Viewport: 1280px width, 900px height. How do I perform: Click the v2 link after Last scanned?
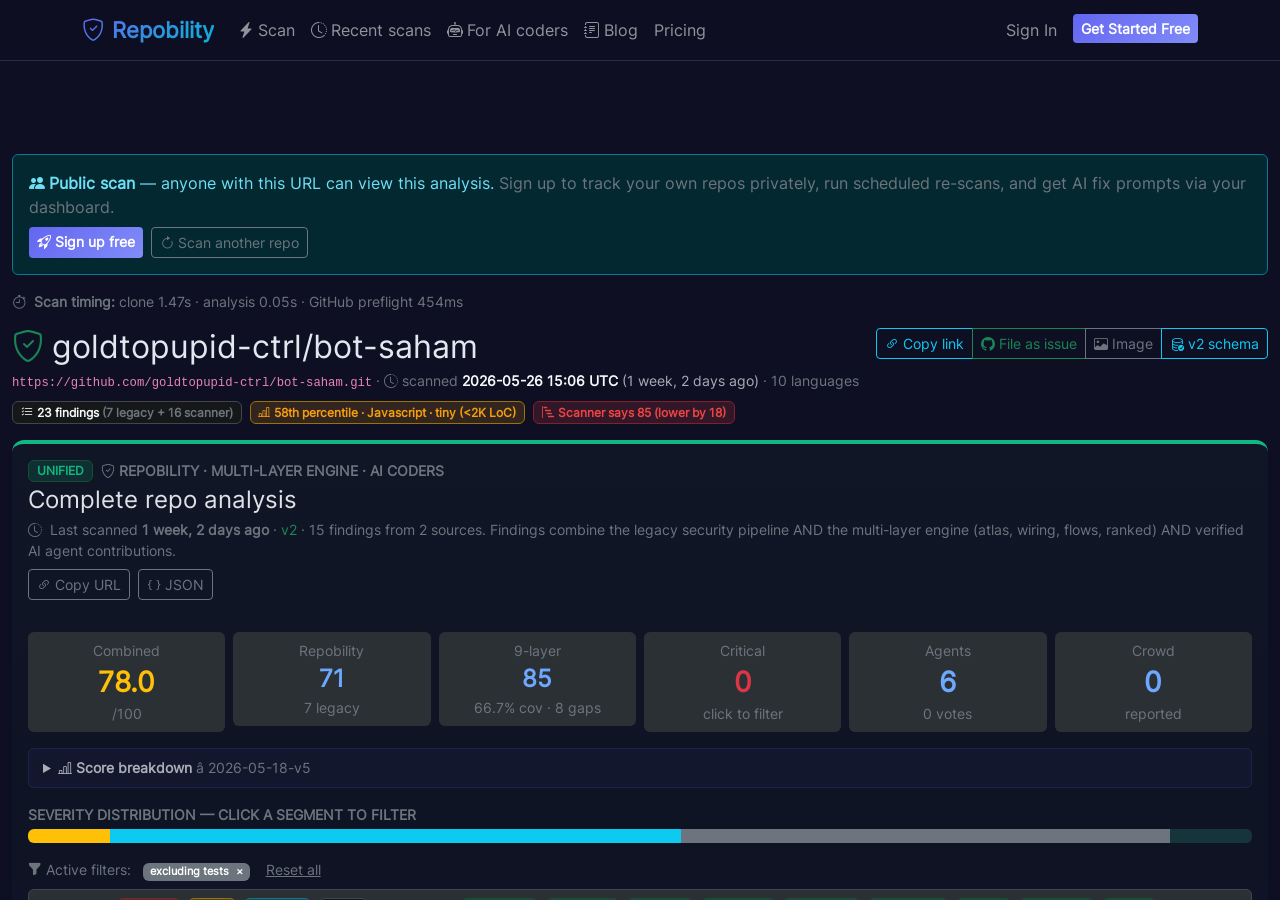point(289,530)
